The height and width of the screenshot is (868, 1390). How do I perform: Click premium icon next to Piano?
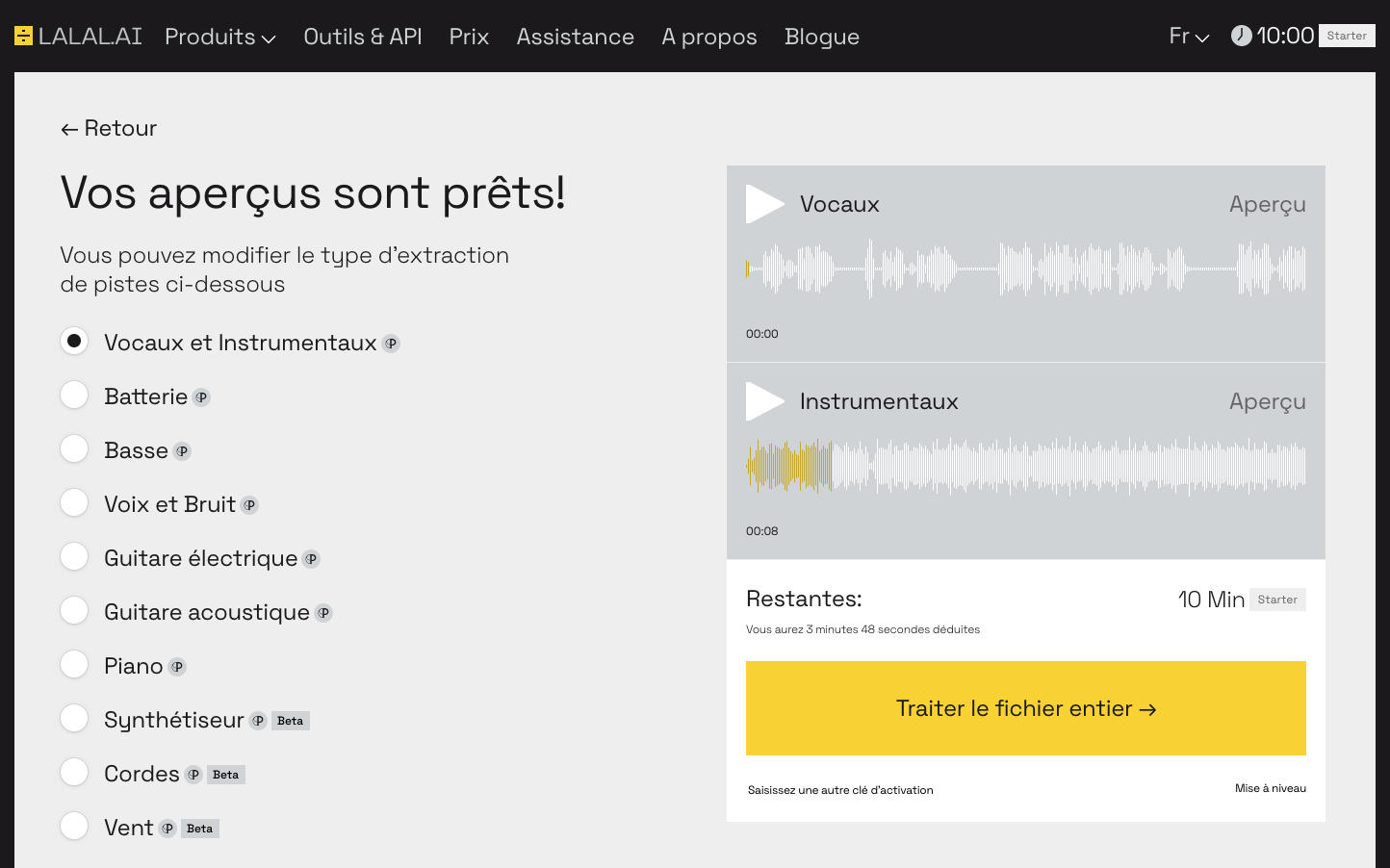(x=177, y=667)
